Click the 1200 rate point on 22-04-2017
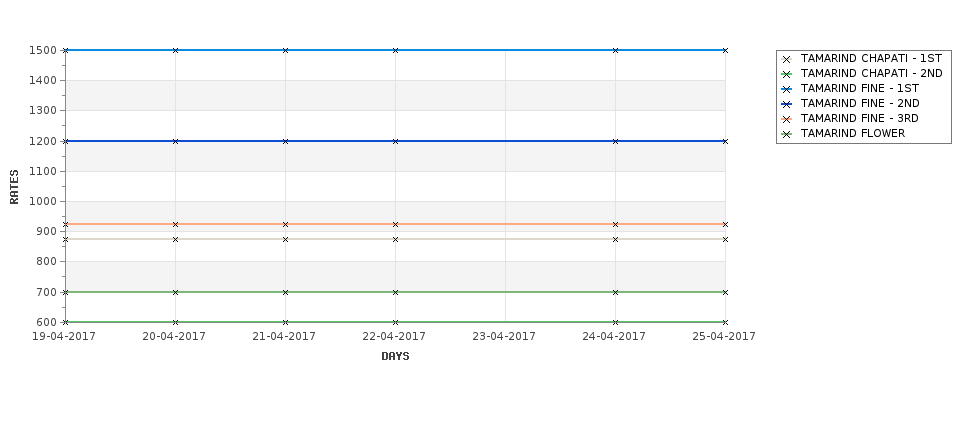Image resolution: width=975 pixels, height=429 pixels. click(395, 141)
